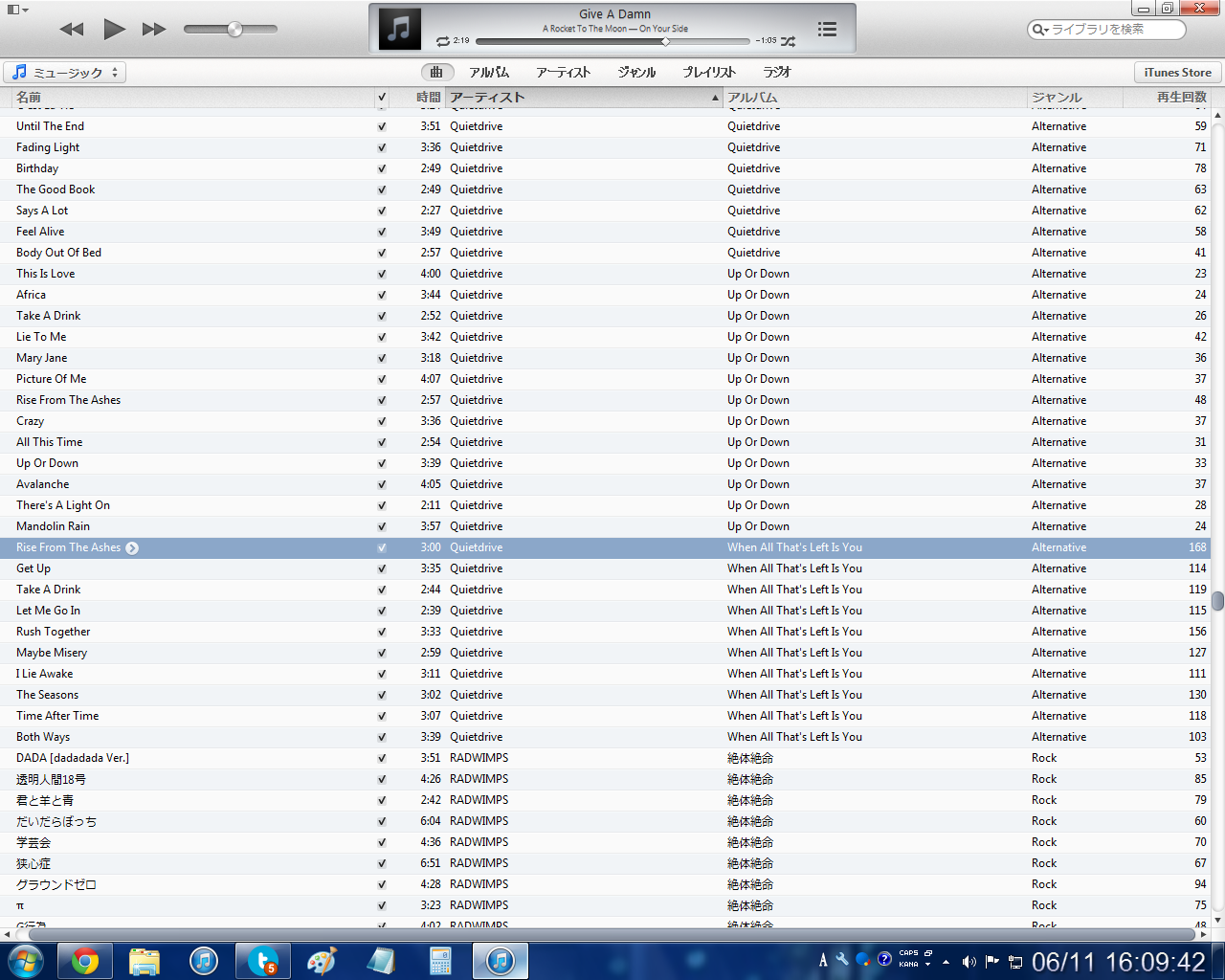Image resolution: width=1225 pixels, height=980 pixels.
Task: Switch to the ラジオ view tab
Action: [777, 72]
